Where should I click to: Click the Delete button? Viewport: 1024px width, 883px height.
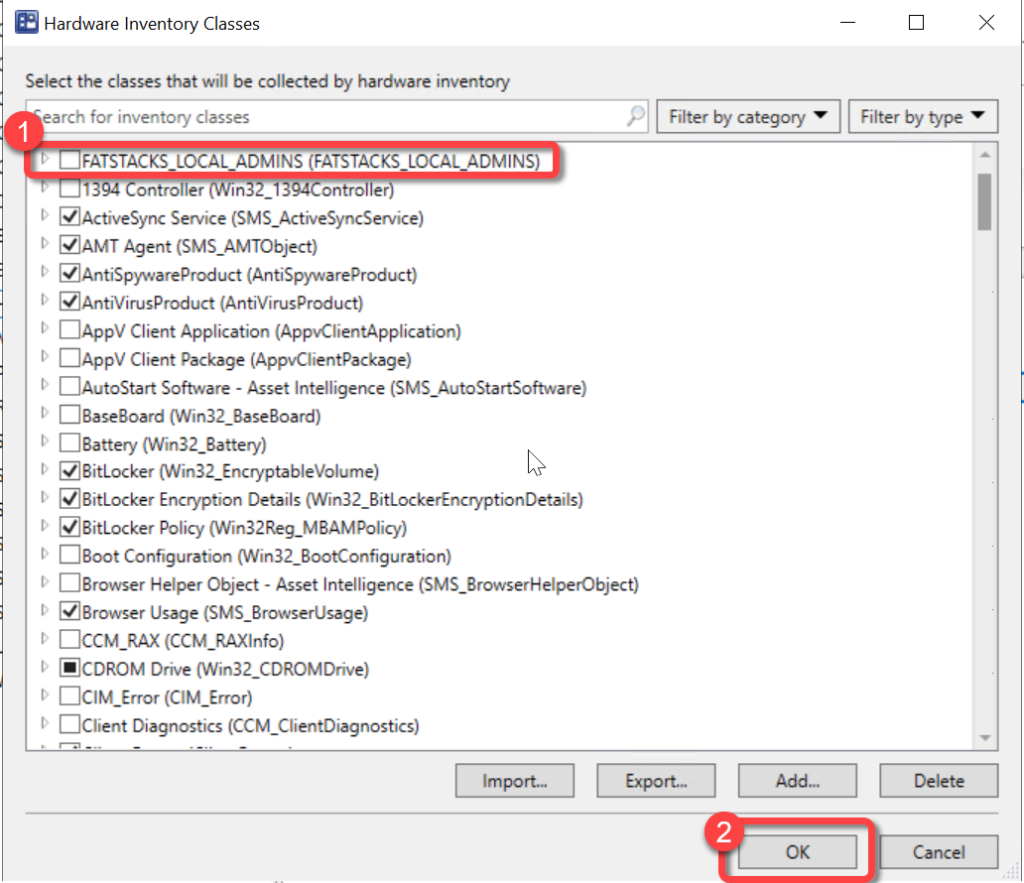tap(938, 781)
